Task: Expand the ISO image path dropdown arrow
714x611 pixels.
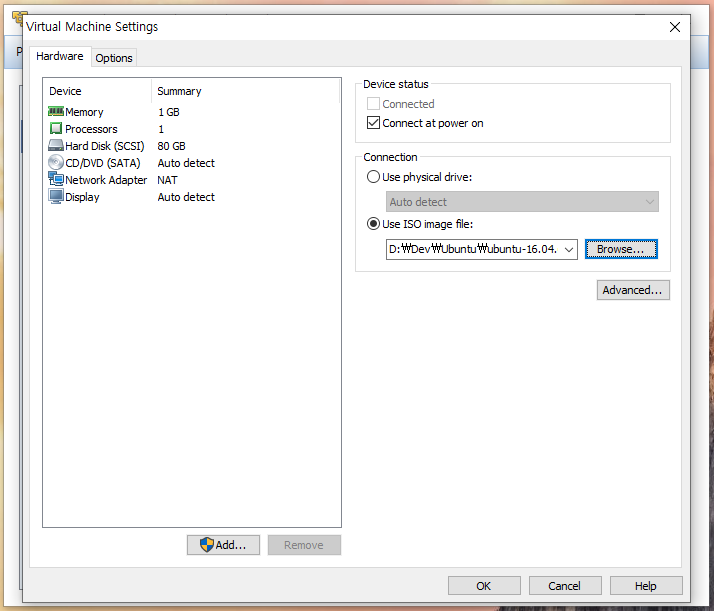Action: [569, 249]
